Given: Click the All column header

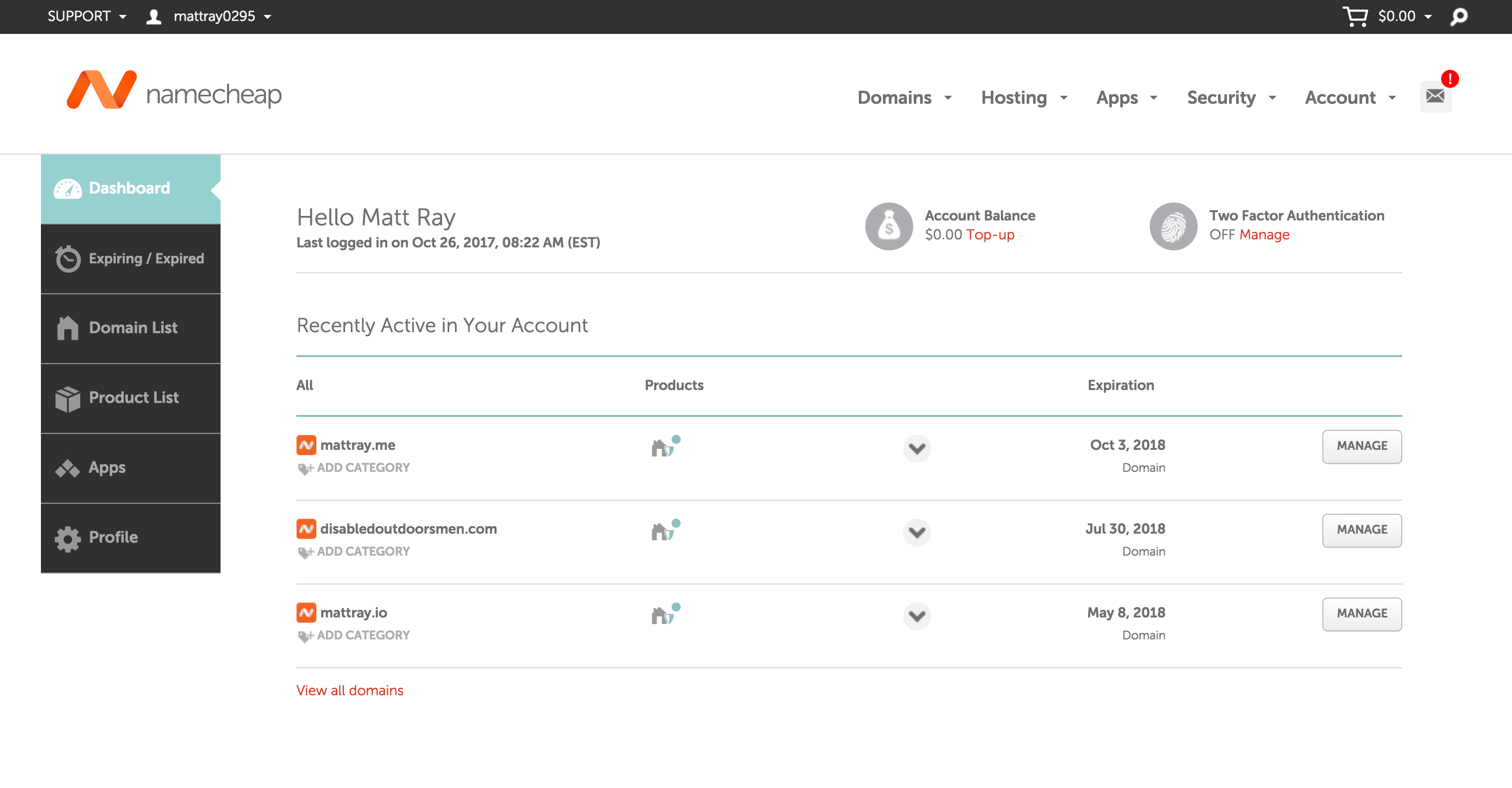Looking at the screenshot, I should [304, 386].
